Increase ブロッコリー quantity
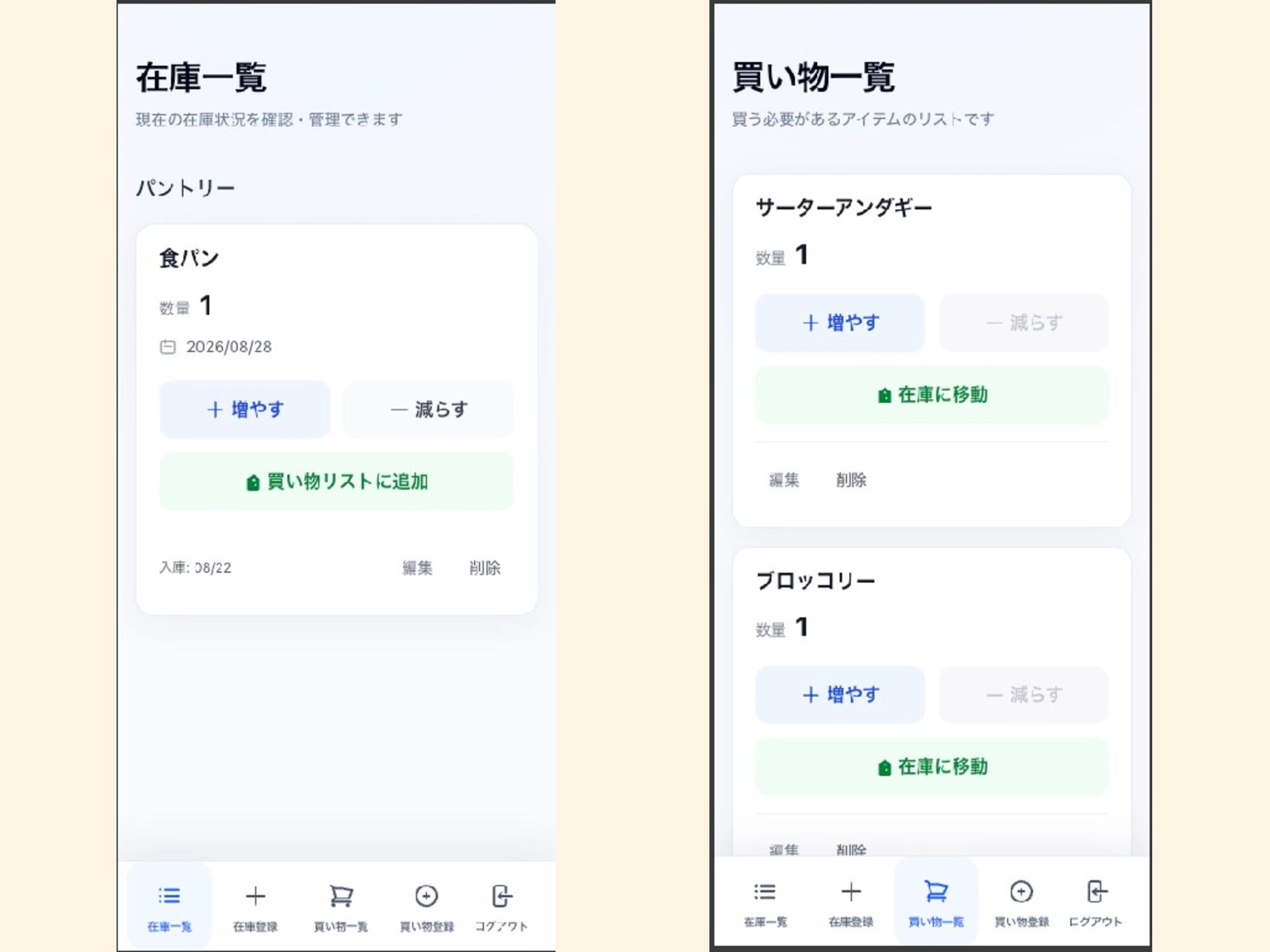The height and width of the screenshot is (952, 1270). pos(840,694)
